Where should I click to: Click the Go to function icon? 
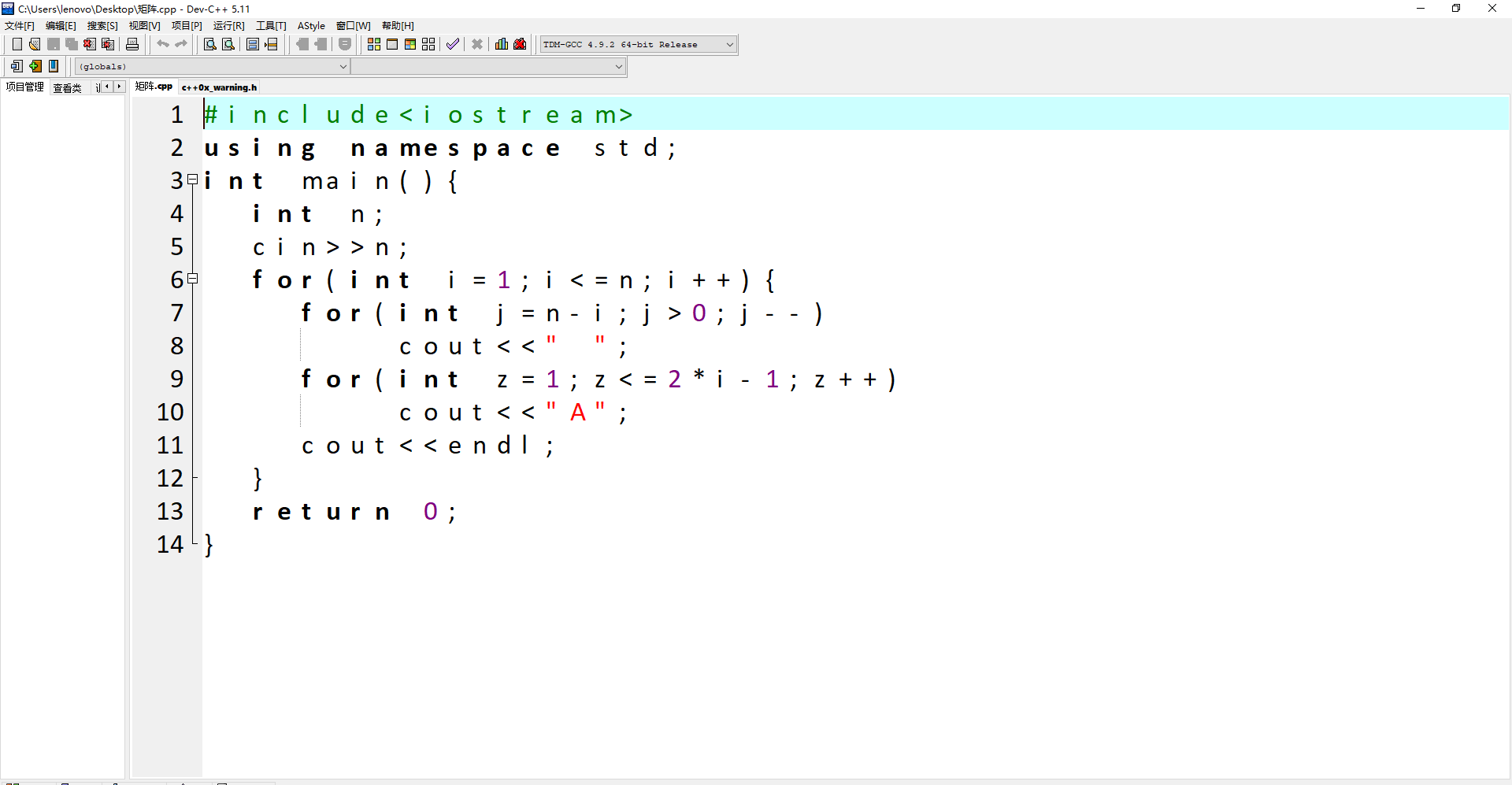point(253,44)
